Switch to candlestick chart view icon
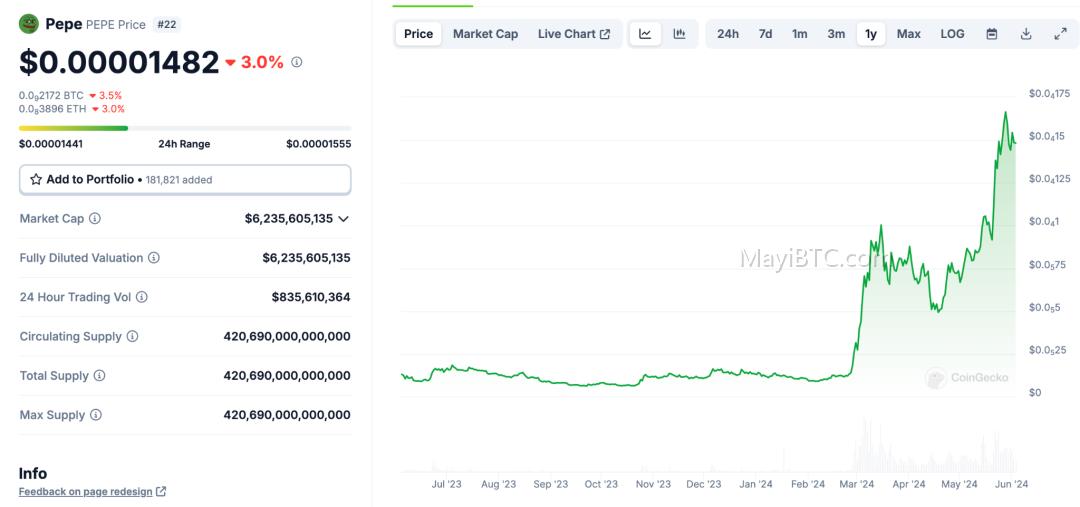The image size is (1080, 507). [679, 34]
